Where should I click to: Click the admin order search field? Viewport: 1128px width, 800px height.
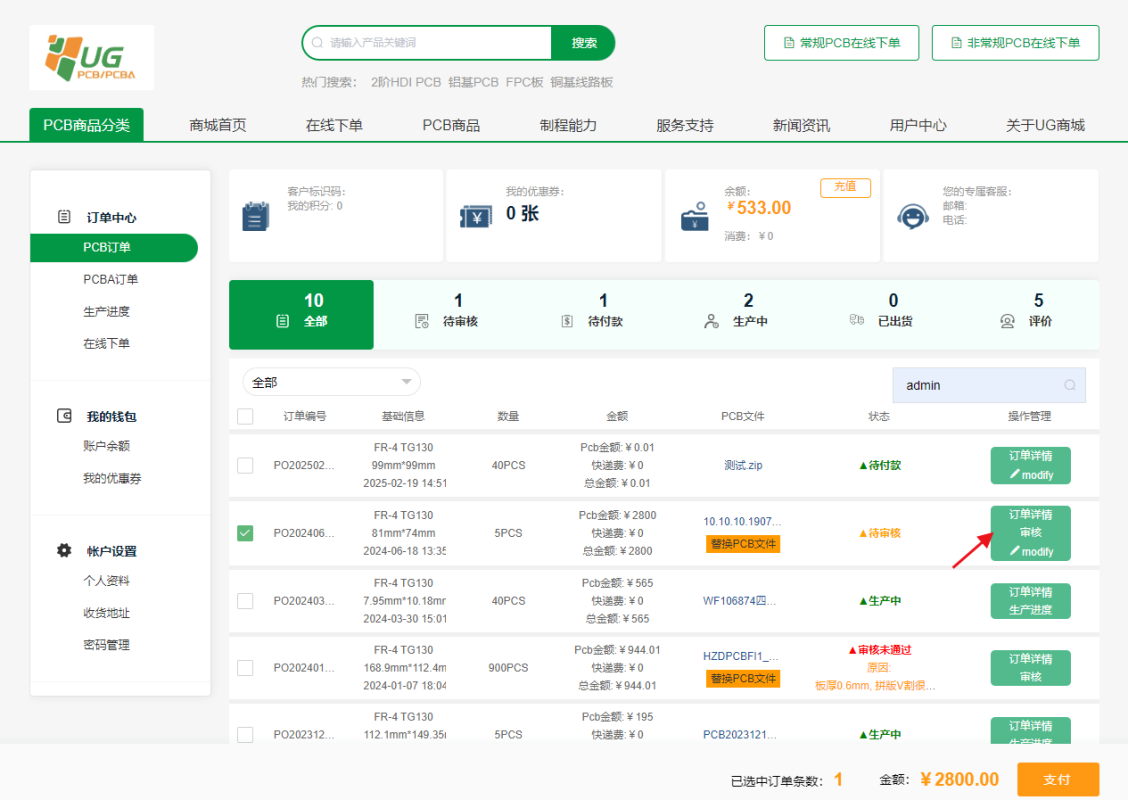[x=988, y=385]
